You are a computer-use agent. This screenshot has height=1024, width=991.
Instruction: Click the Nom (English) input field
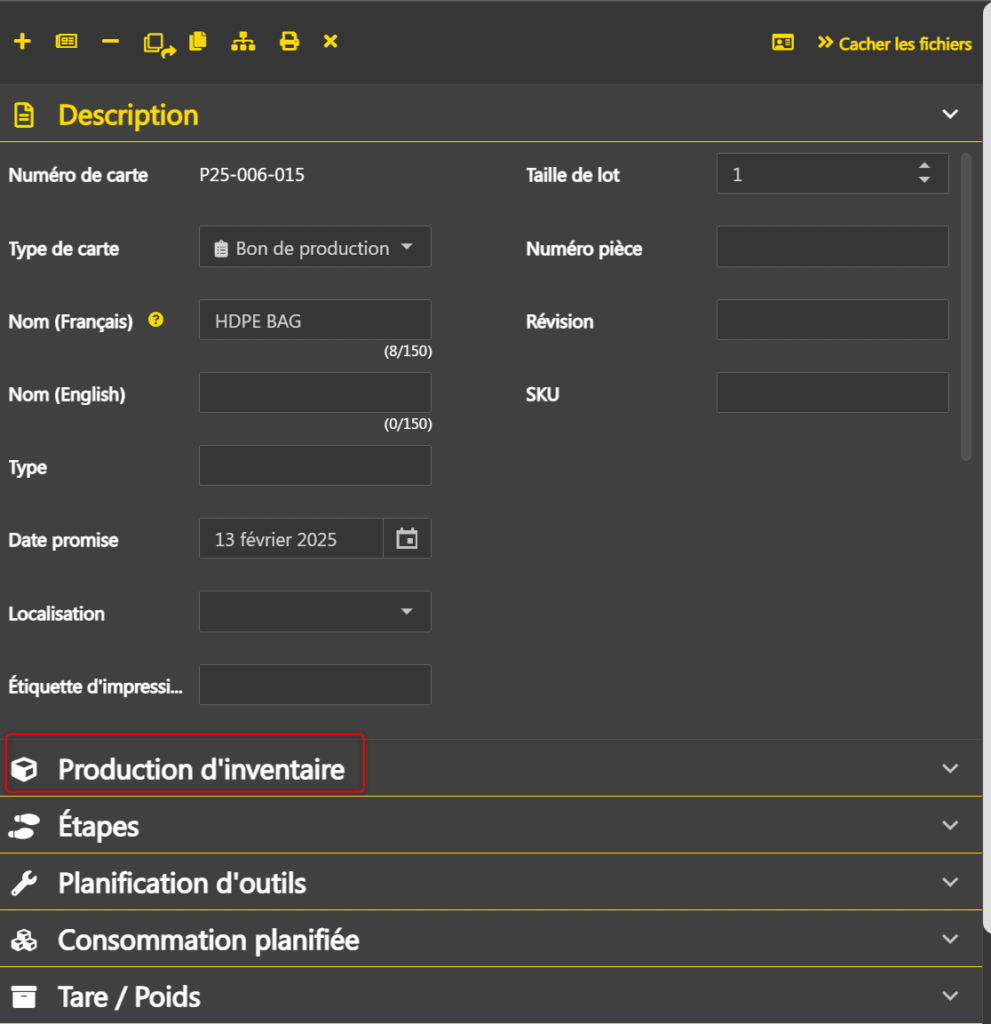point(315,393)
